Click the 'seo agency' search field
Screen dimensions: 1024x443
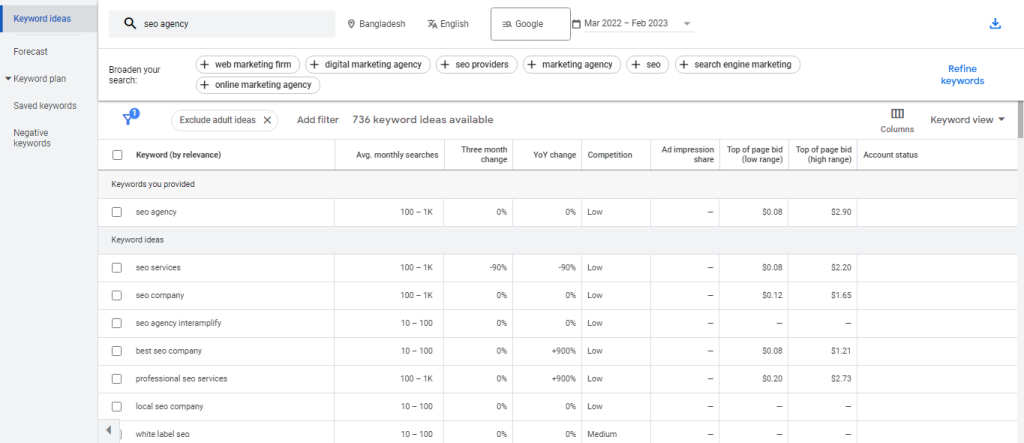pos(230,24)
